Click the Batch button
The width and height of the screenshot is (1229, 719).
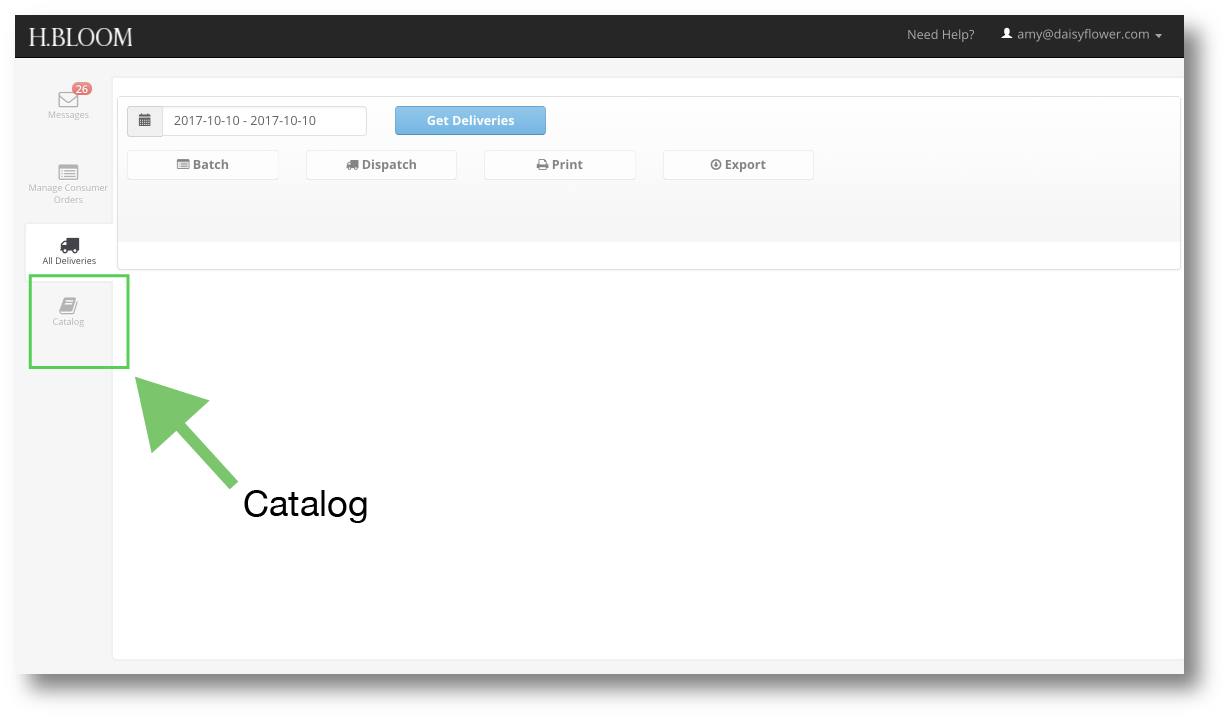(203, 165)
